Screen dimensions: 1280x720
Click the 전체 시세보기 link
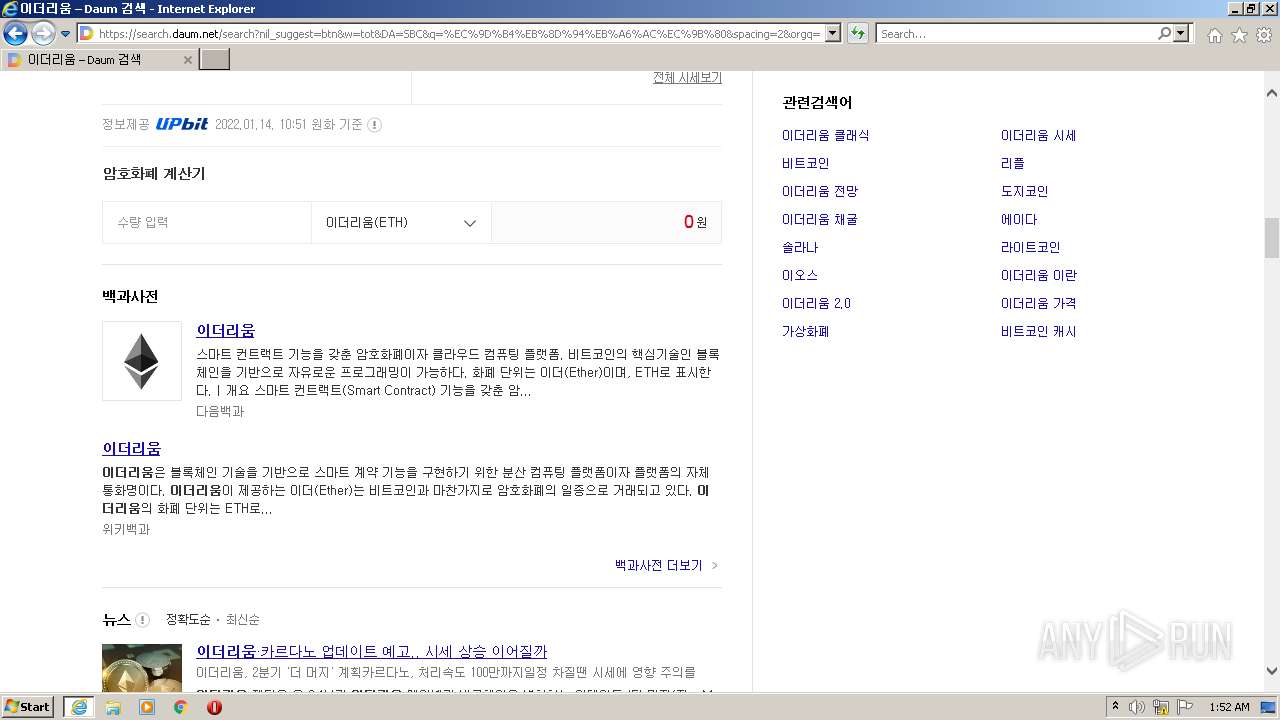pos(687,78)
